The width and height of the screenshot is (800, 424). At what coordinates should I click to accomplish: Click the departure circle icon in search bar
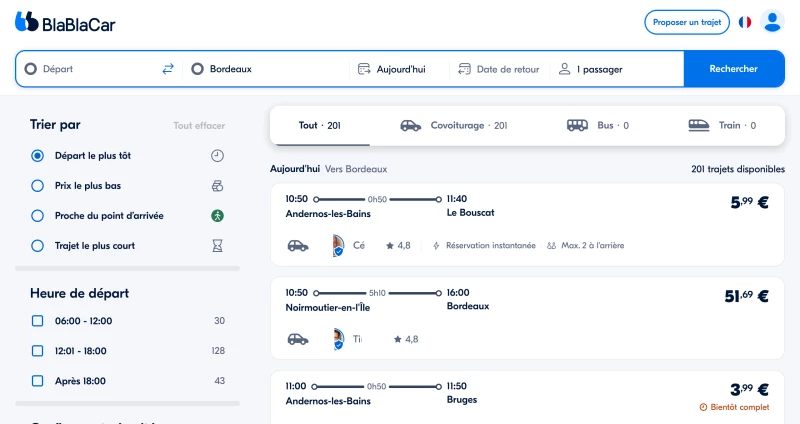pyautogui.click(x=31, y=69)
